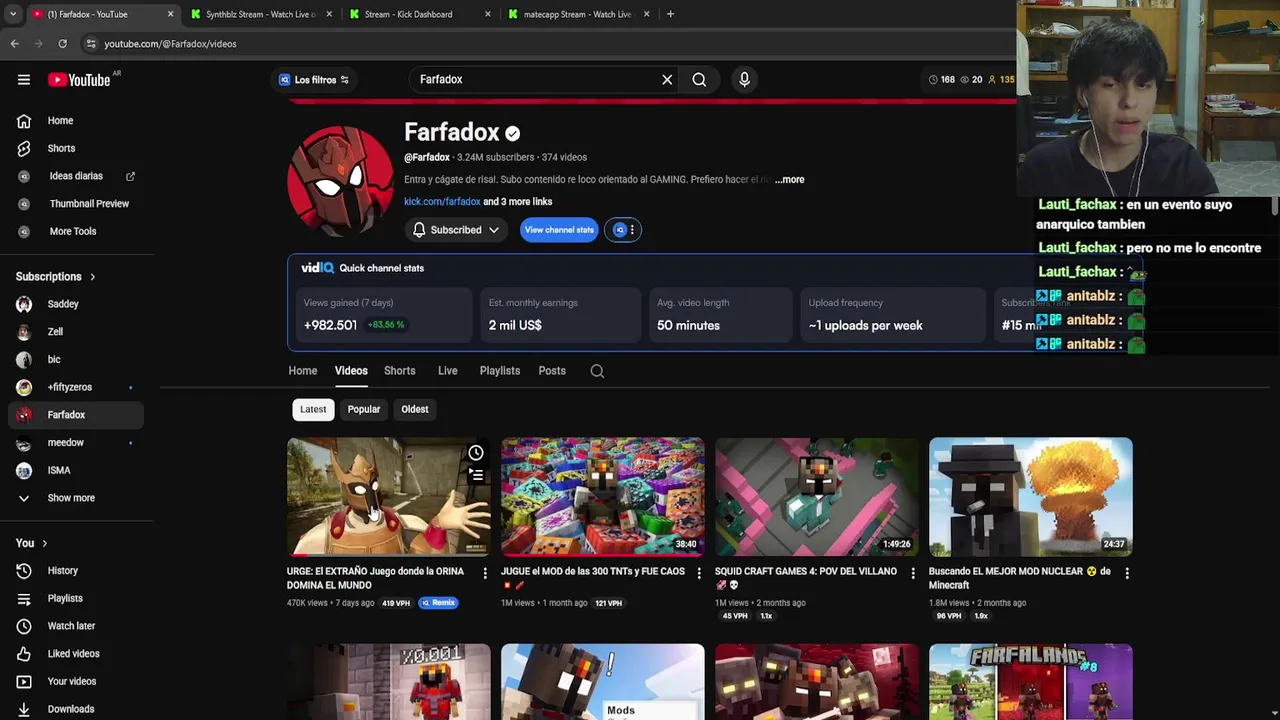
Task: Open options menu for MOD NUCLEAR video
Action: click(x=1127, y=573)
